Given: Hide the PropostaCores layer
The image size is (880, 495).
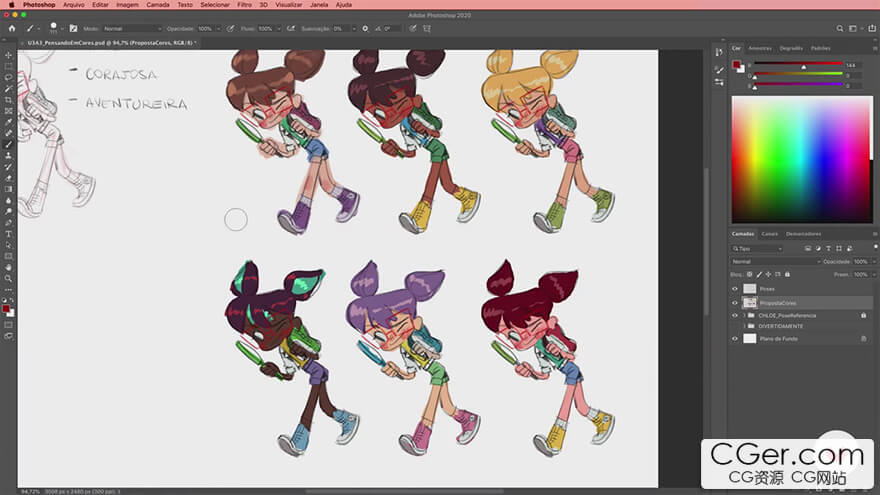Looking at the screenshot, I should pos(735,303).
